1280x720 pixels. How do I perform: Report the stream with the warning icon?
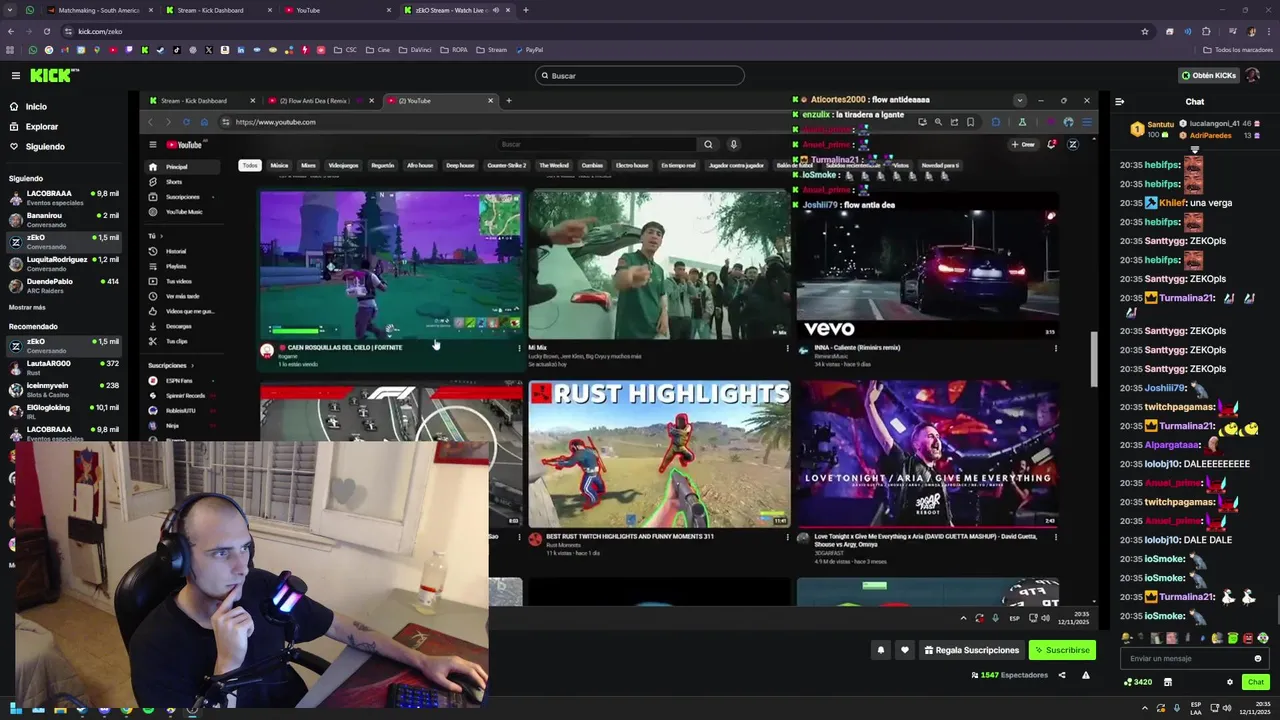coord(1085,675)
